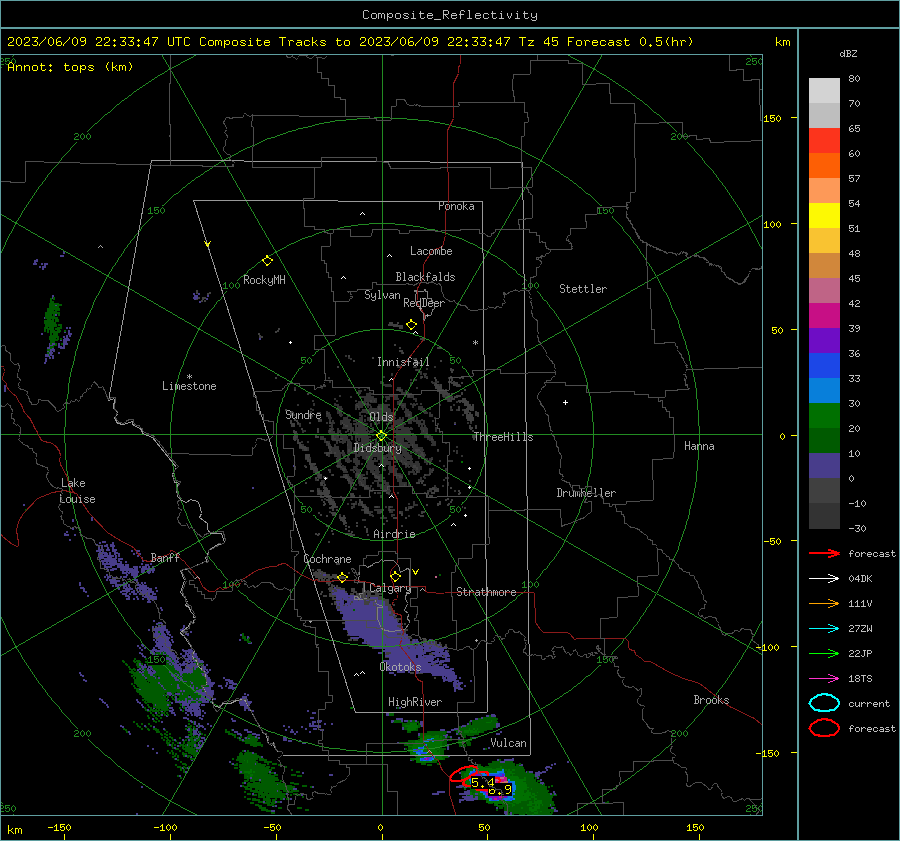Select the orange 111V arrow legend icon
Image resolution: width=900 pixels, height=841 pixels.
pyautogui.click(x=824, y=603)
